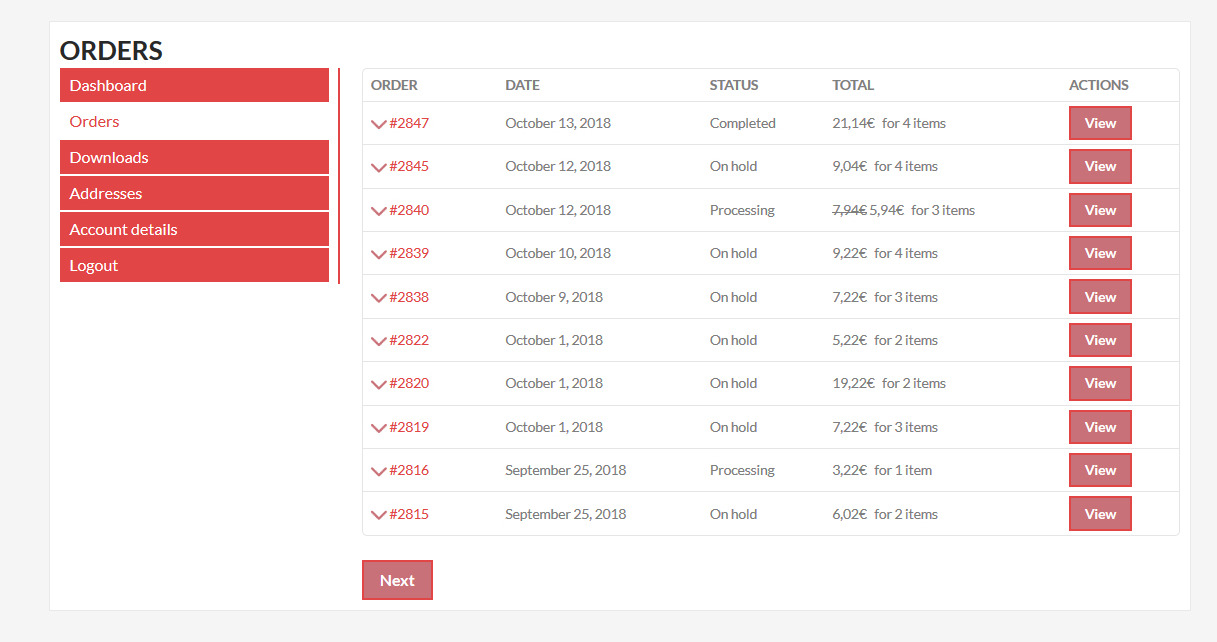Open order number #2819 link

pyautogui.click(x=409, y=427)
